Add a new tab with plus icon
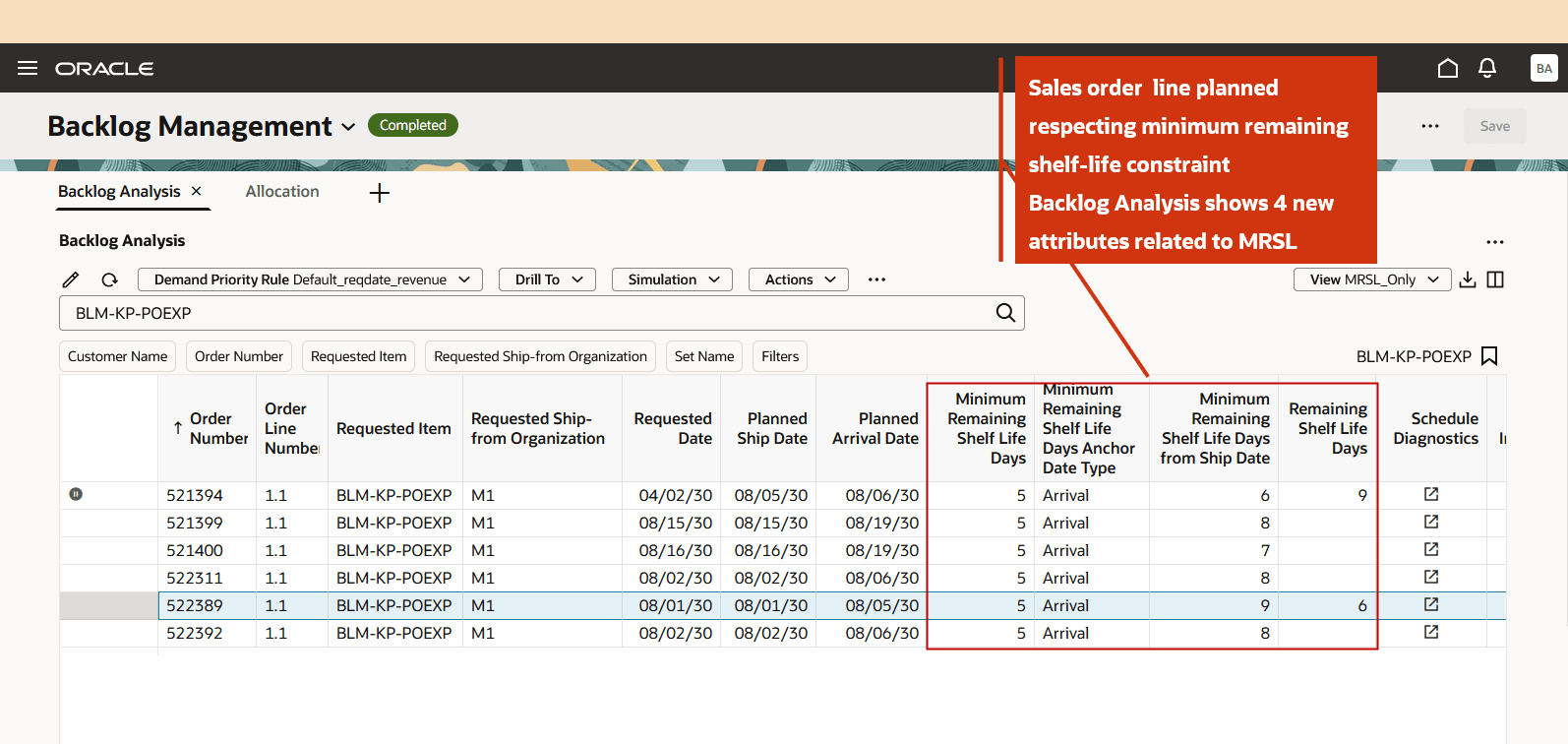 pyautogui.click(x=380, y=193)
